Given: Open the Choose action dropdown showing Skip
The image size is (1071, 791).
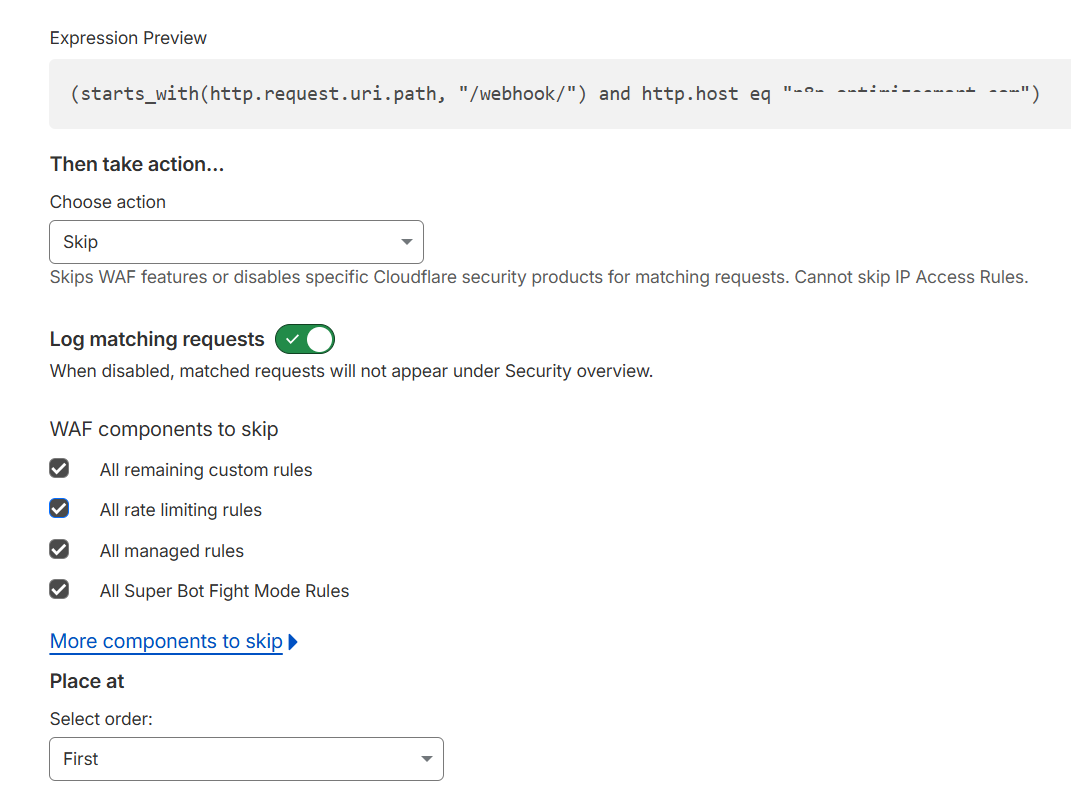Looking at the screenshot, I should [236, 242].
